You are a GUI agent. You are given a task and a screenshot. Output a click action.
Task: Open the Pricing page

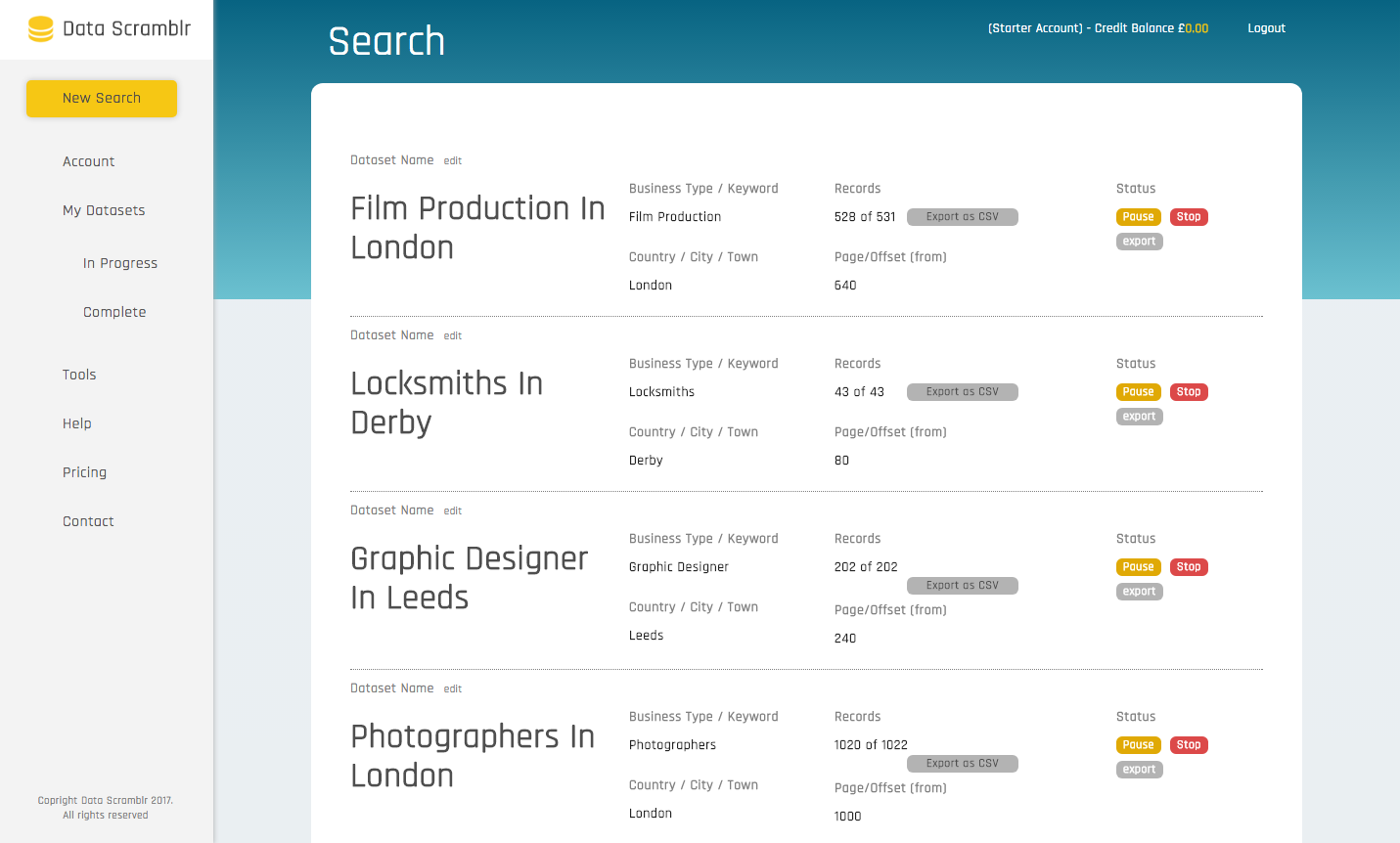pyautogui.click(x=84, y=471)
